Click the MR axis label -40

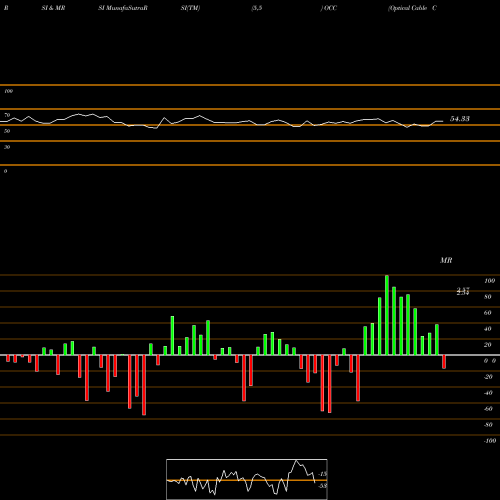(x=488, y=393)
